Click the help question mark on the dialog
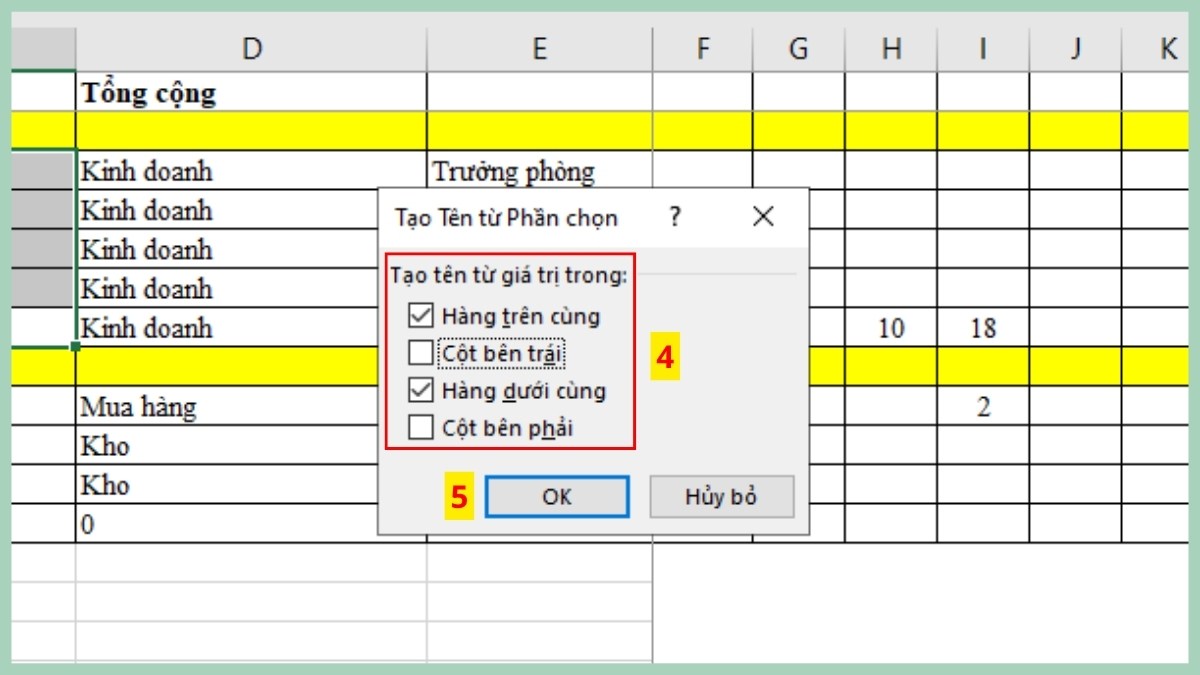 click(675, 216)
